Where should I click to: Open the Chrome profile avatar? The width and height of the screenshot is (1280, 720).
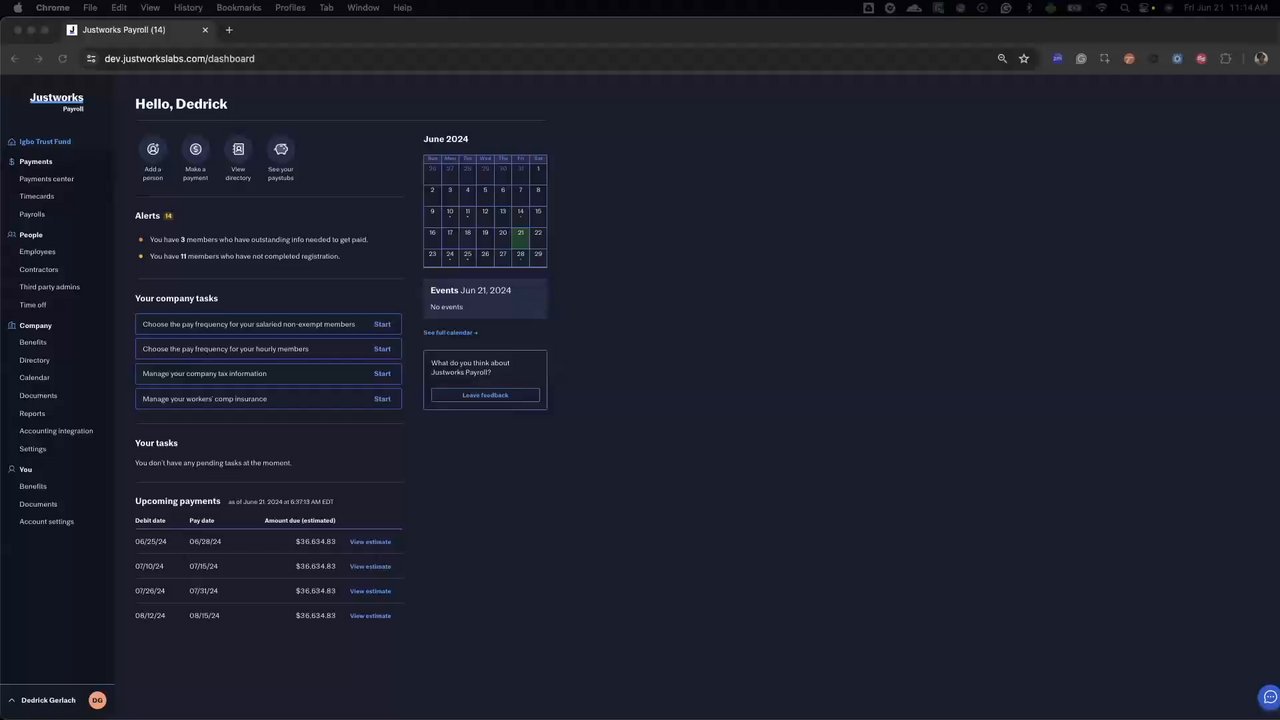point(1261,59)
